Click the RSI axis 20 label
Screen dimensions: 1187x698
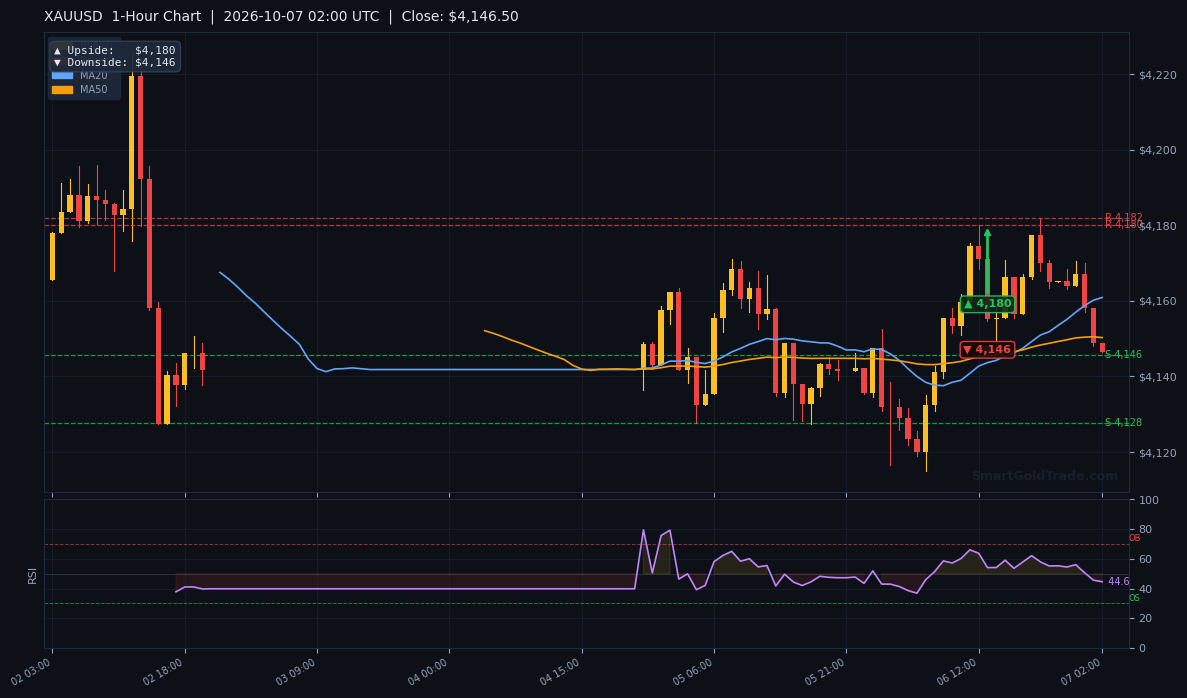click(x=1145, y=619)
